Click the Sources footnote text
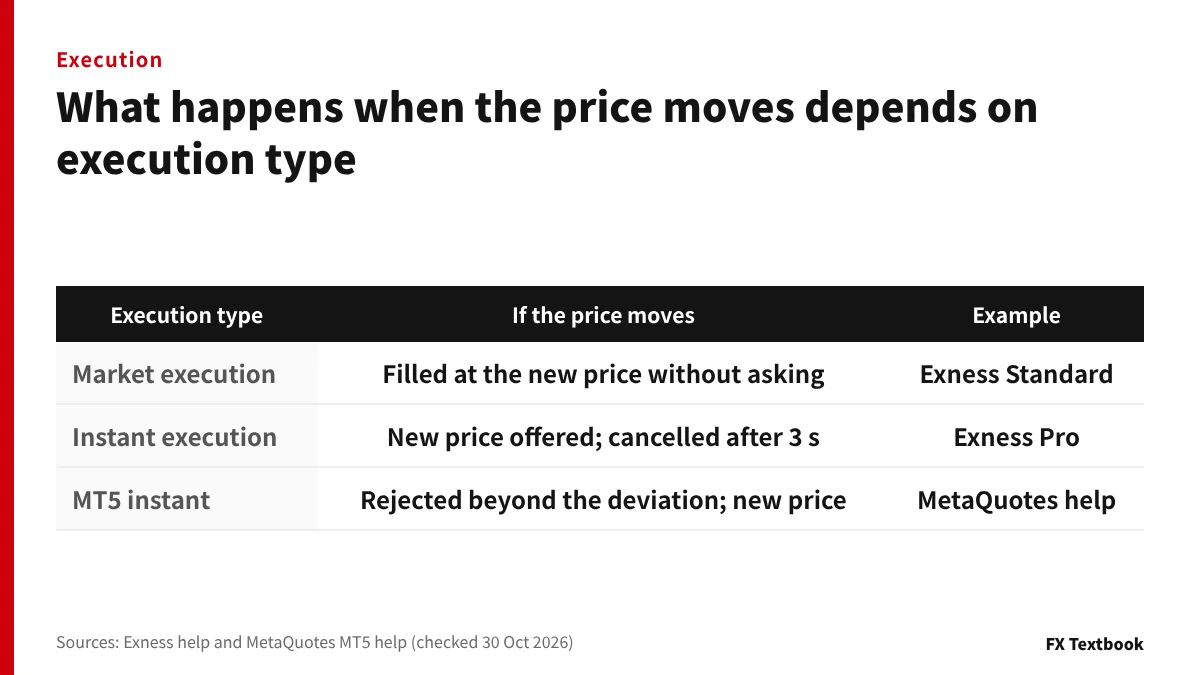 point(314,643)
